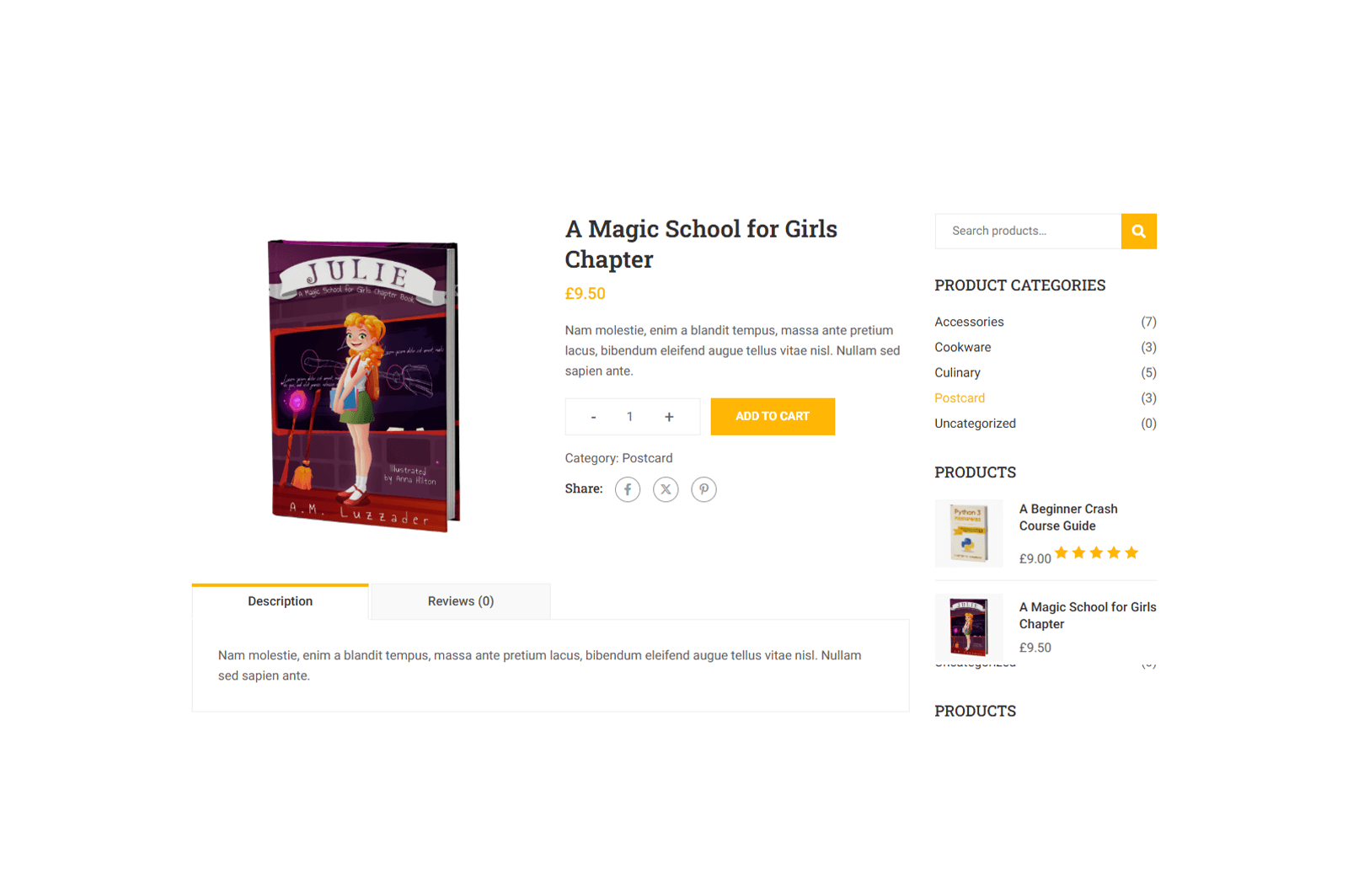The height and width of the screenshot is (896, 1348).
Task: Open the Postcard sidebar category
Action: pyautogui.click(x=960, y=397)
